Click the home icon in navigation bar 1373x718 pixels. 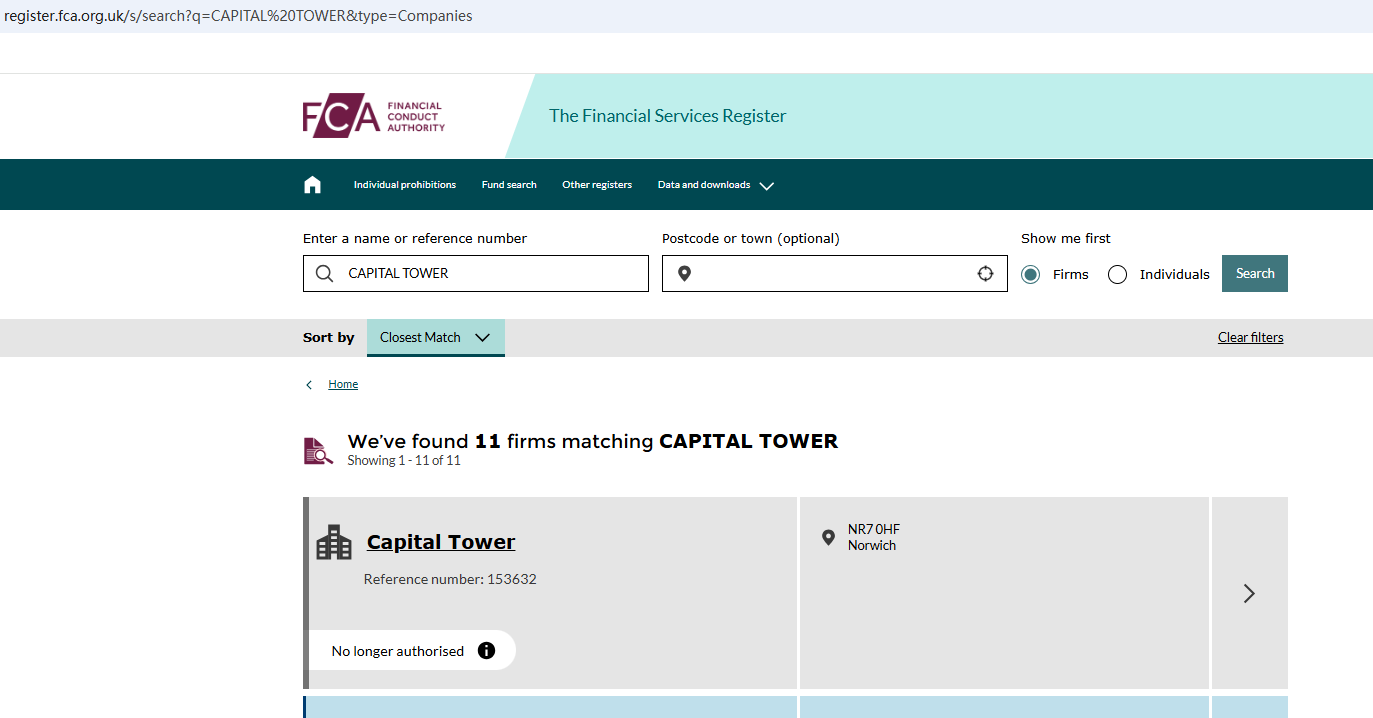(312, 185)
